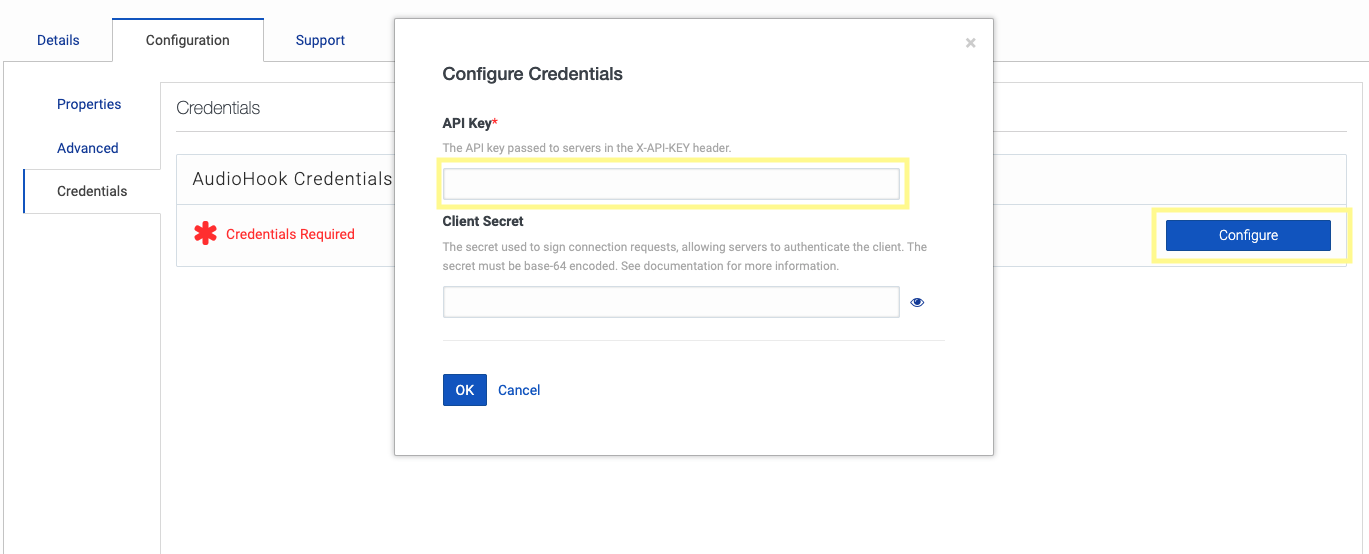Image resolution: width=1369 pixels, height=554 pixels.
Task: Select the Configuration tab
Action: click(187, 41)
